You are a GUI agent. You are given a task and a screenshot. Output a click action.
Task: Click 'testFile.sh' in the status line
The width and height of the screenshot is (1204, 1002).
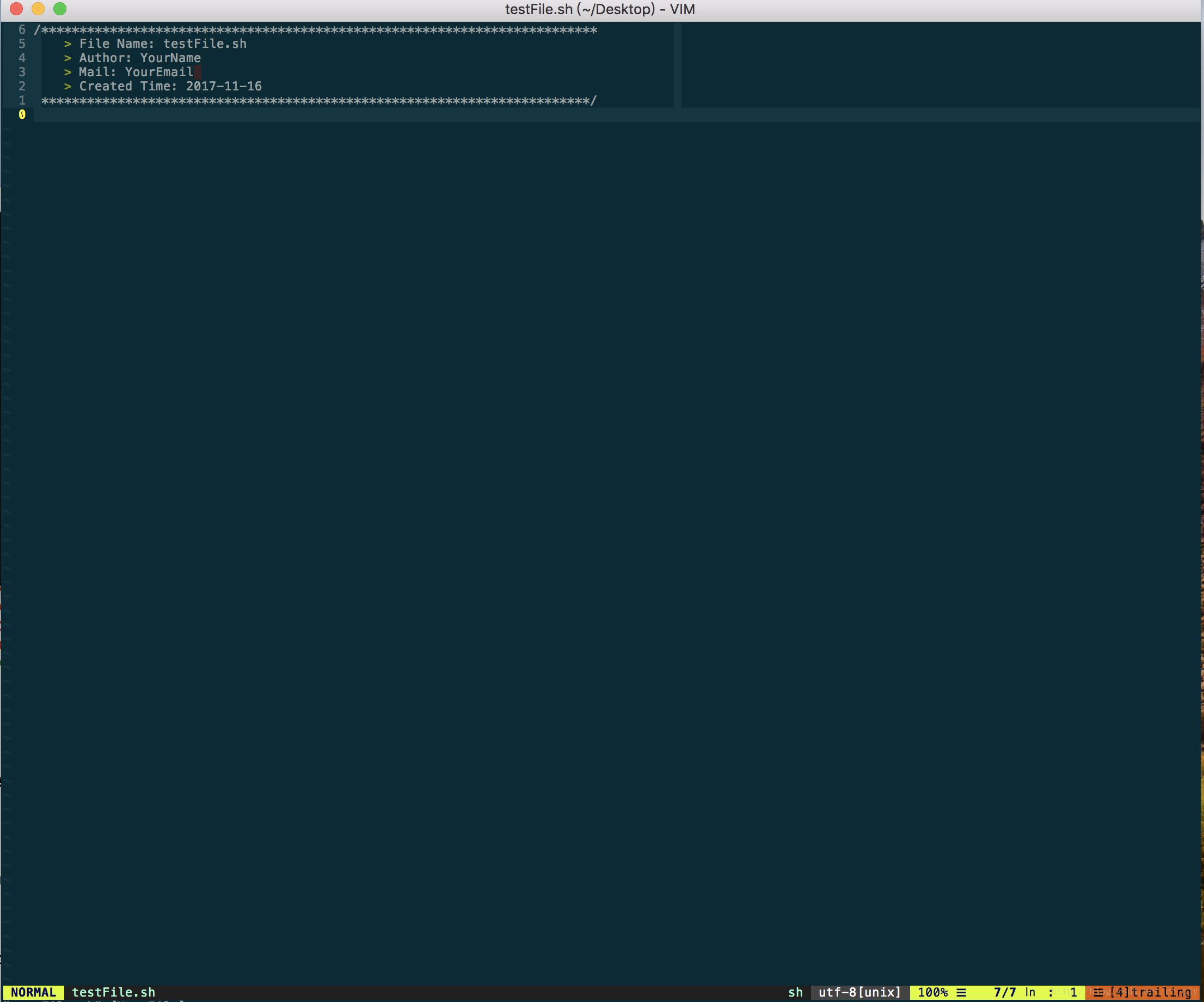(x=114, y=992)
